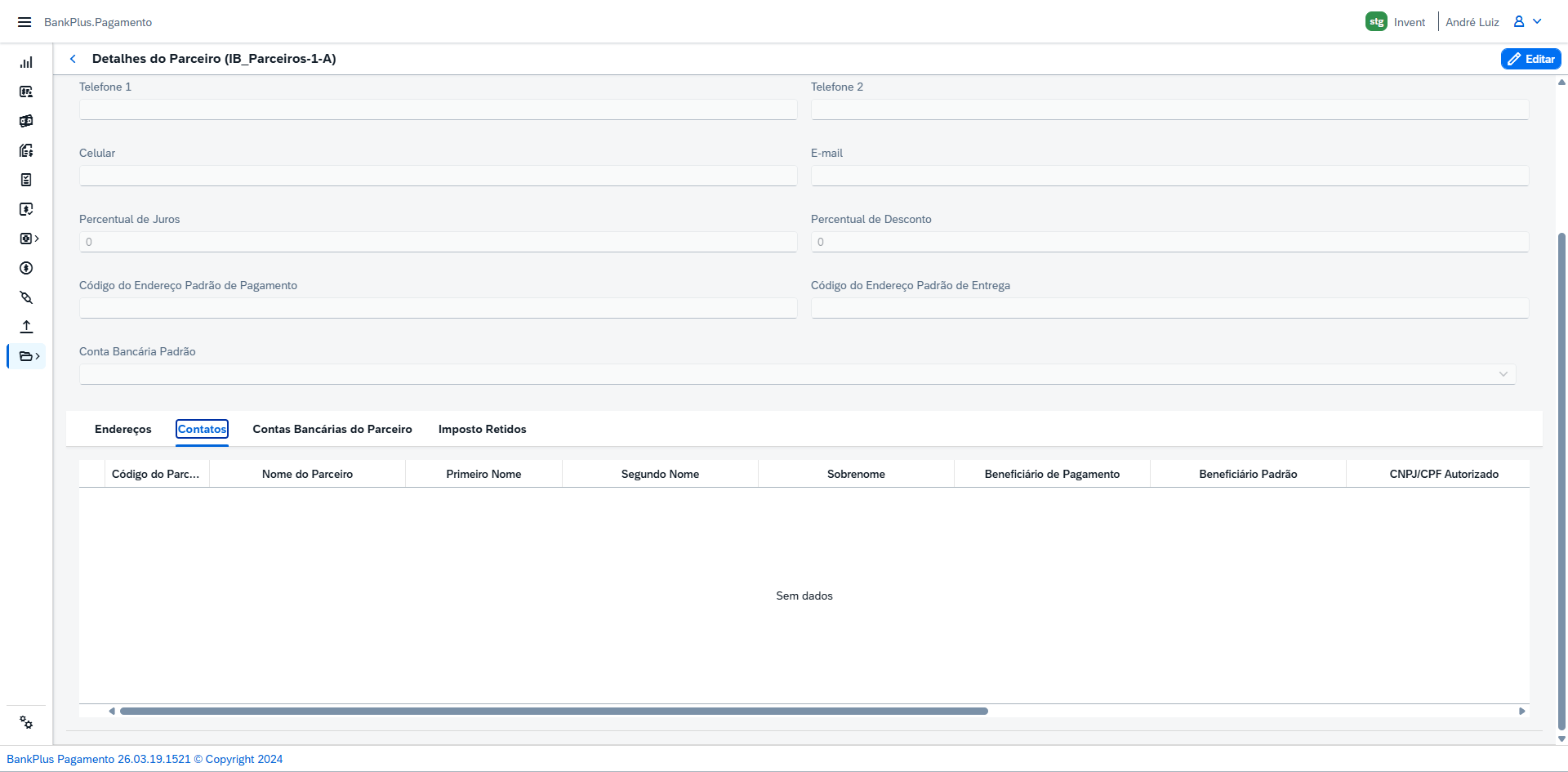Select the dollar coin sidebar icon

[26, 268]
